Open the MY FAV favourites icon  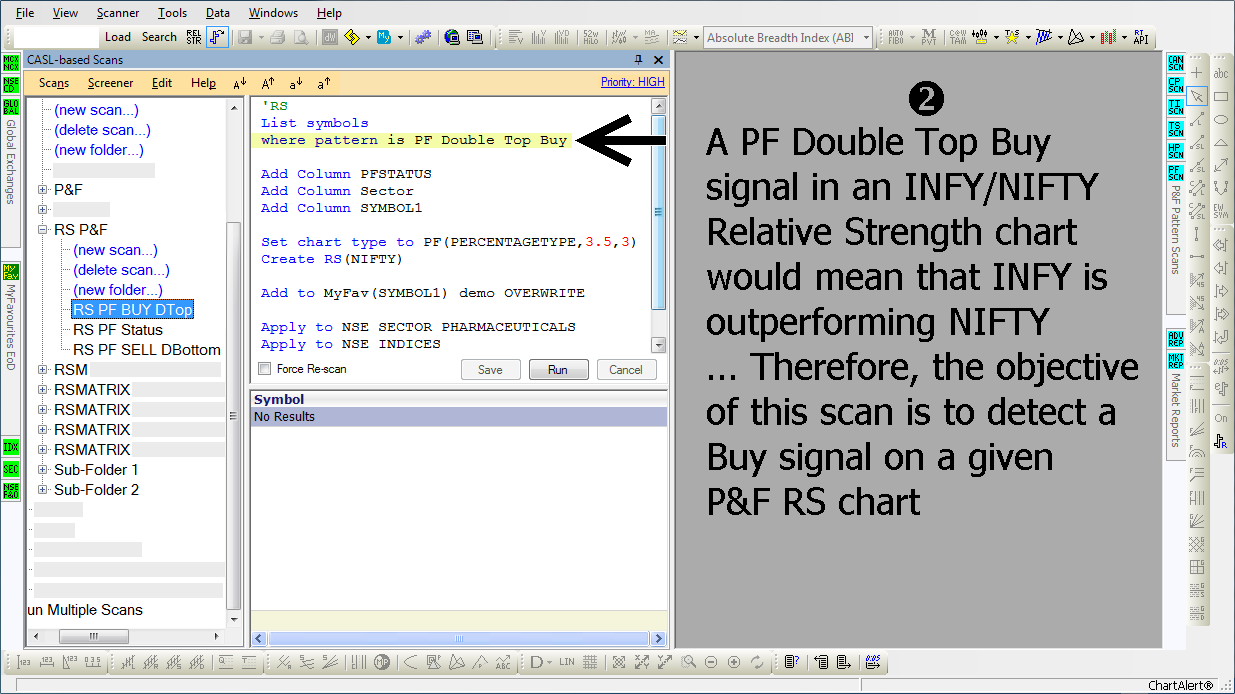11,272
